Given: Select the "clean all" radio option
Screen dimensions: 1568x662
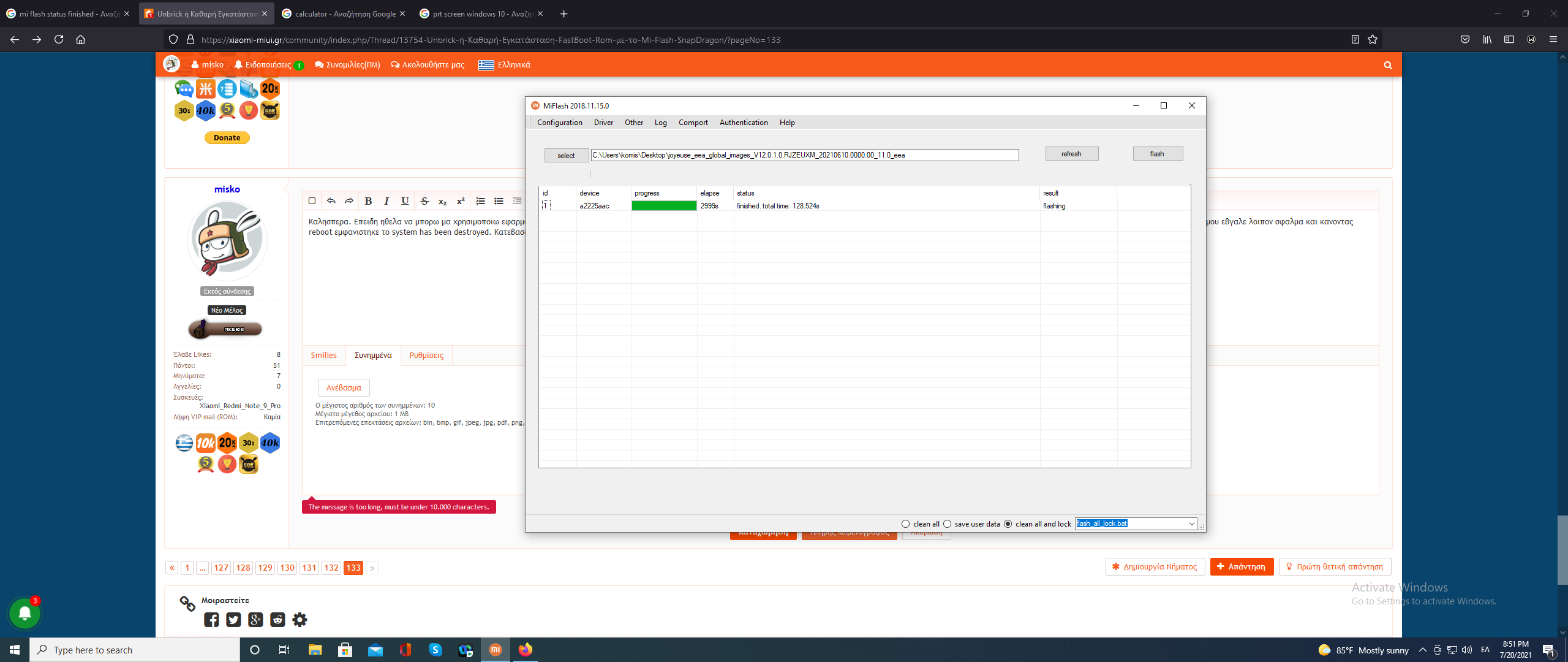Looking at the screenshot, I should pos(906,524).
